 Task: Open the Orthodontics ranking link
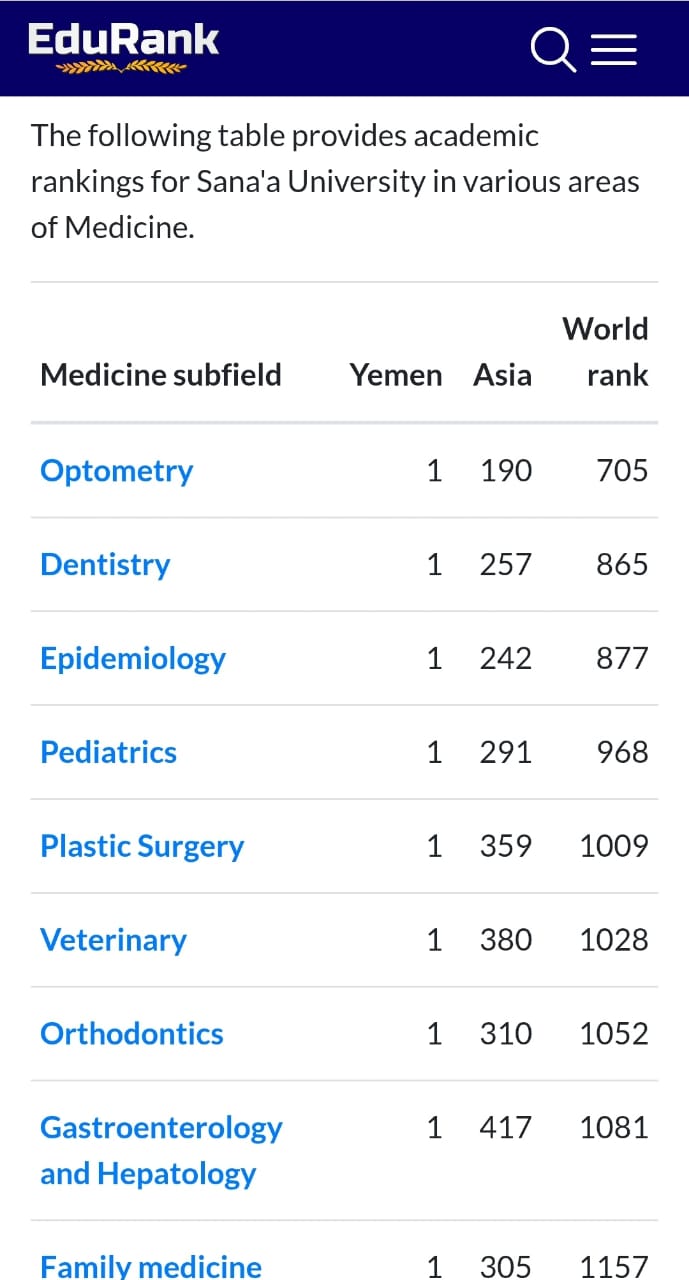coord(131,1034)
